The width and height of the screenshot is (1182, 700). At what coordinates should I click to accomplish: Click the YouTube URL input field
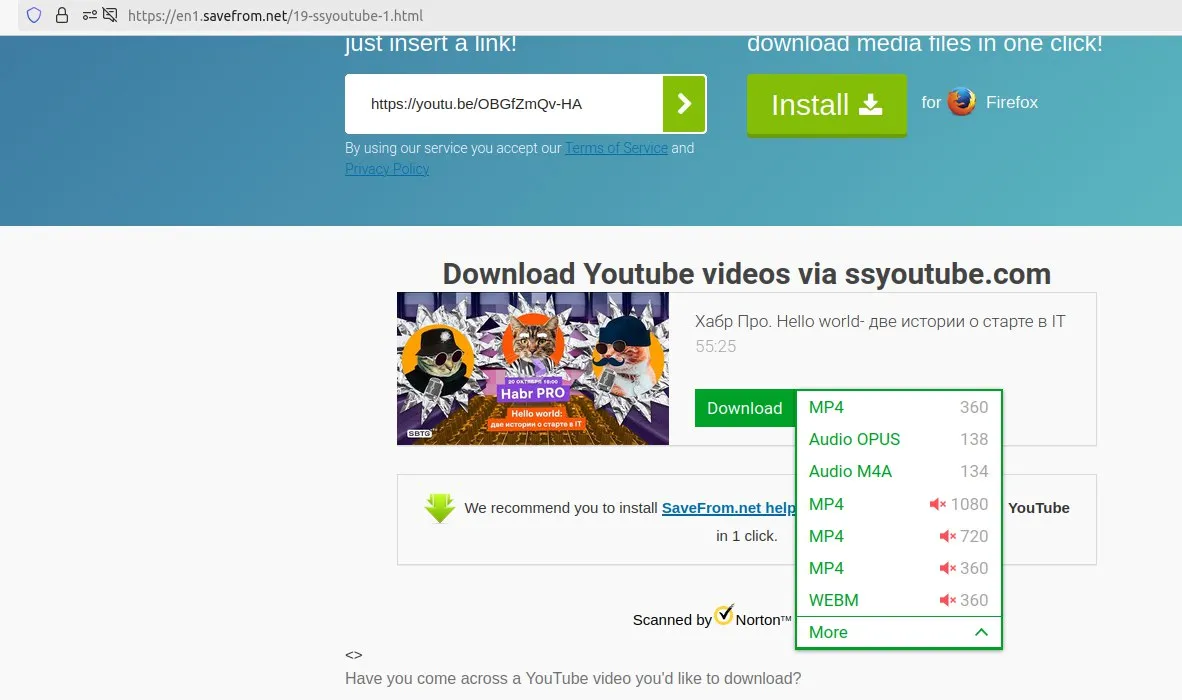[504, 104]
